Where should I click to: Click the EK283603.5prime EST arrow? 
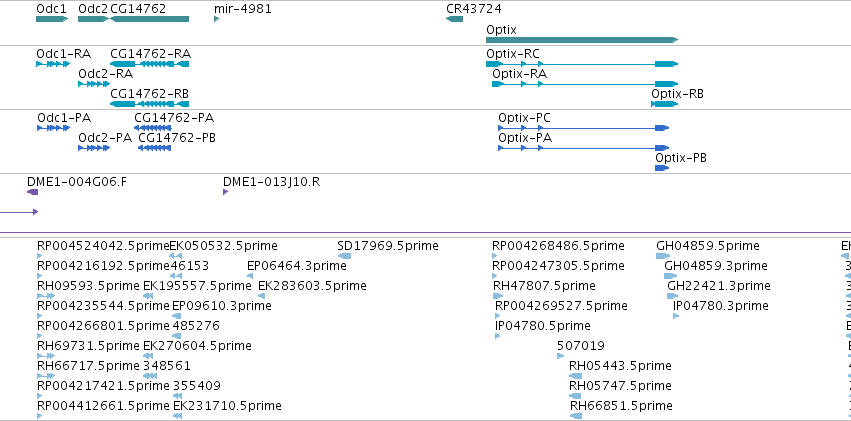tap(262, 296)
